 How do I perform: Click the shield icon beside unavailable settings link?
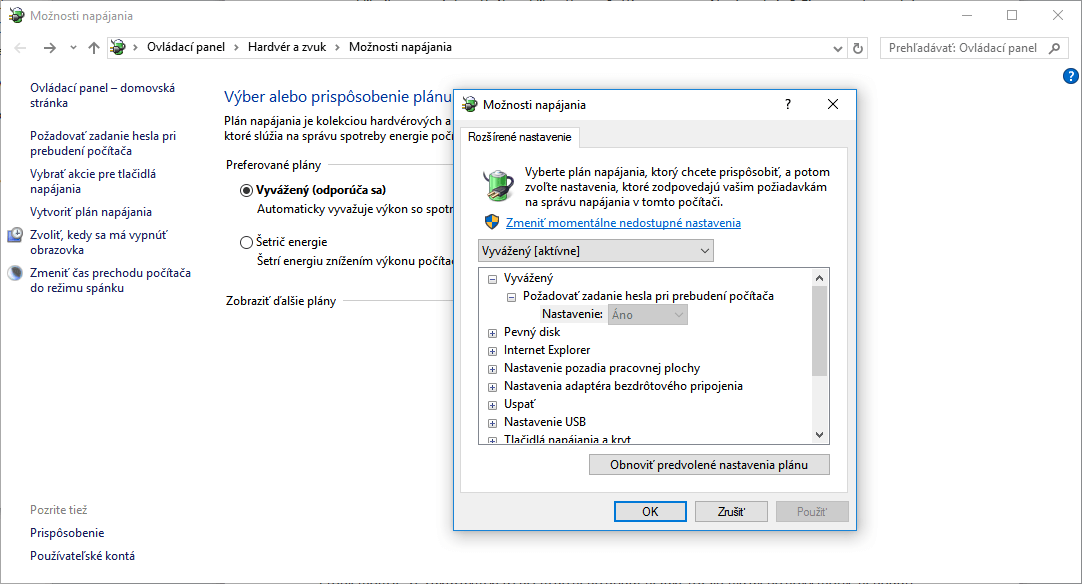492,222
